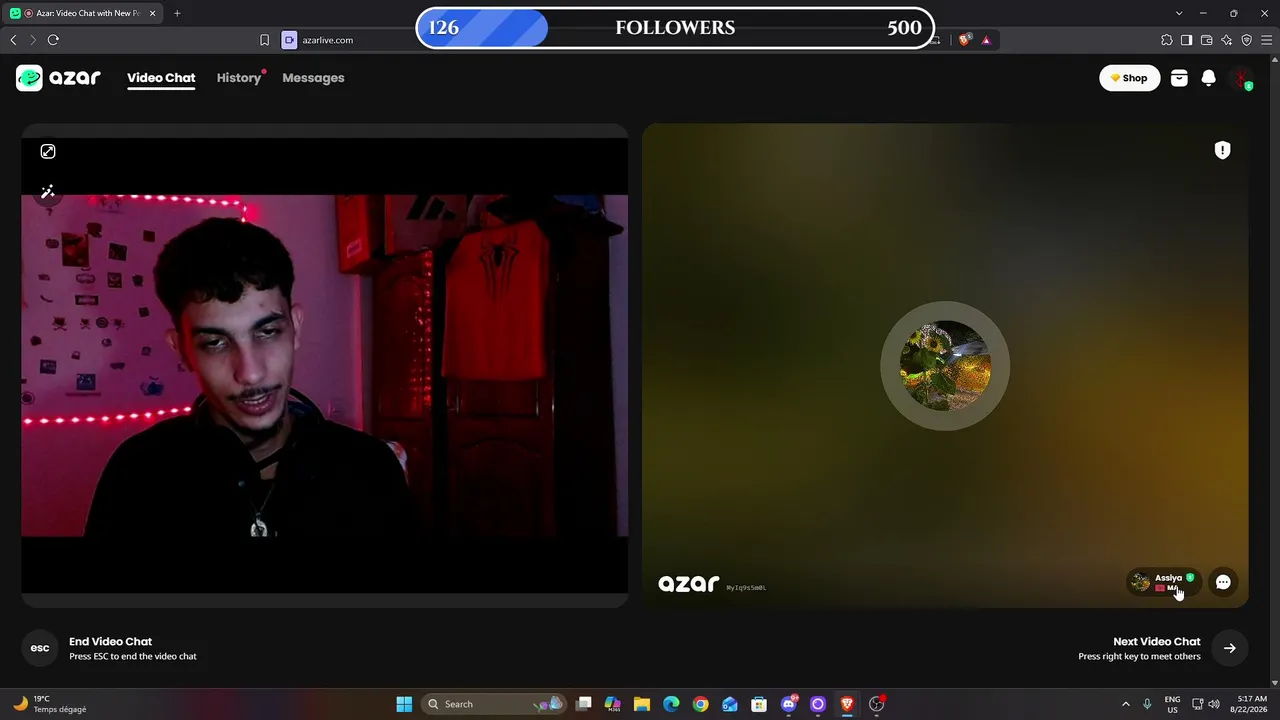Image resolution: width=1280 pixels, height=720 pixels.
Task: Open Task View on the taskbar
Action: click(x=584, y=704)
